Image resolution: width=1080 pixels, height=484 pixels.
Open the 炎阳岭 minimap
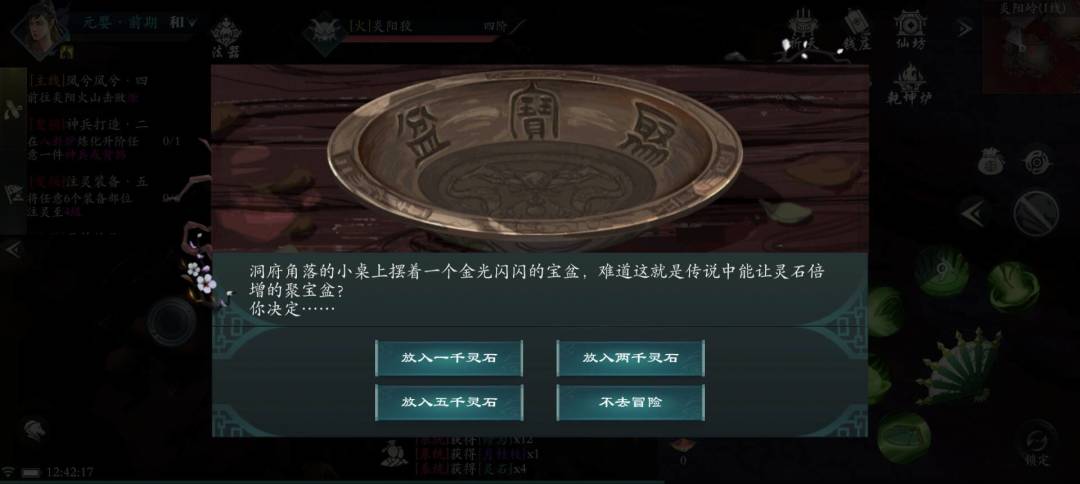coord(1031,47)
